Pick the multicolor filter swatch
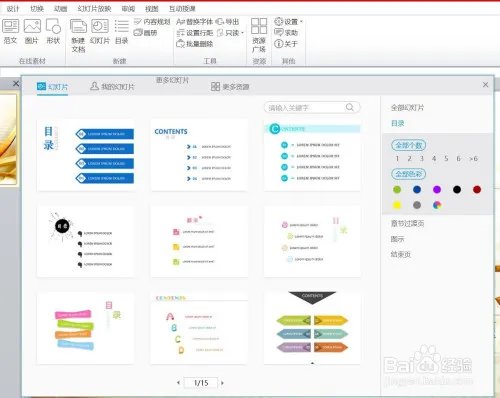 pos(437,205)
